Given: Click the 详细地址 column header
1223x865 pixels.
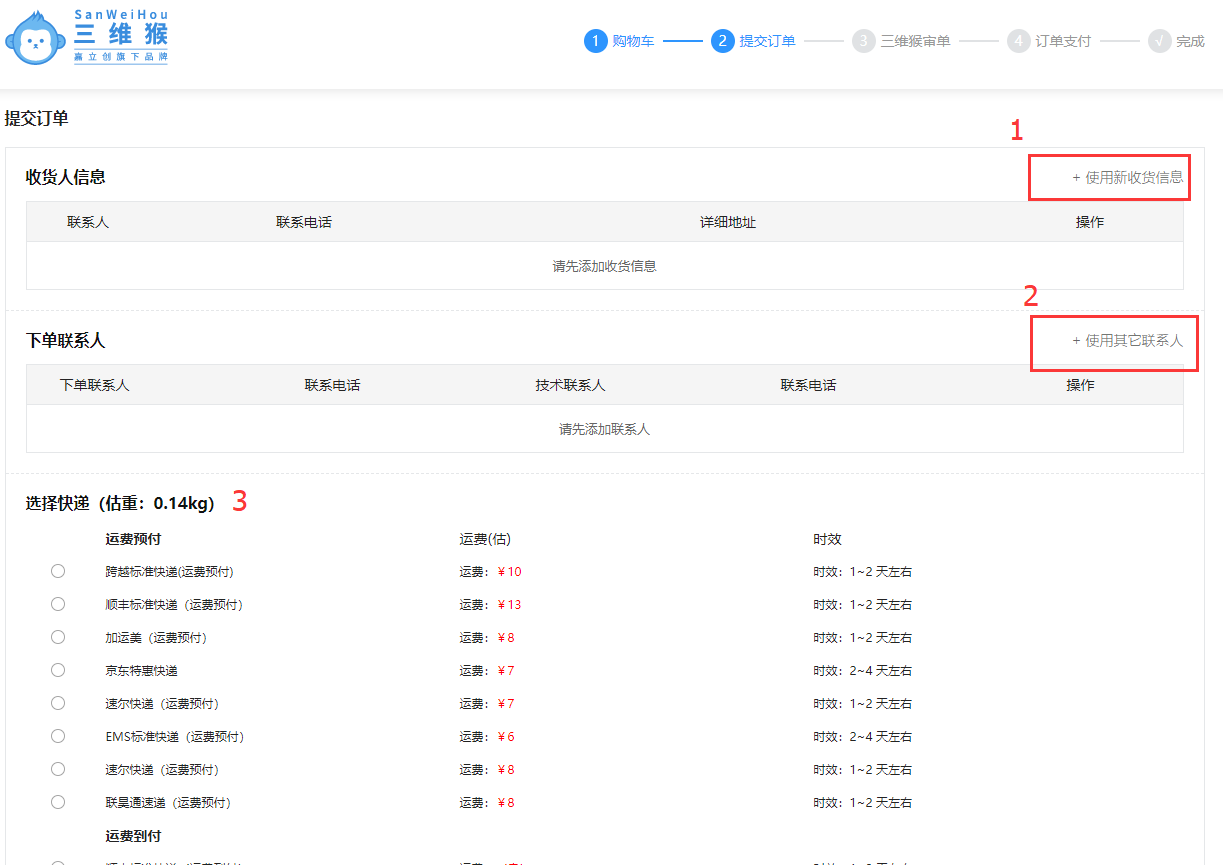Looking at the screenshot, I should point(727,222).
